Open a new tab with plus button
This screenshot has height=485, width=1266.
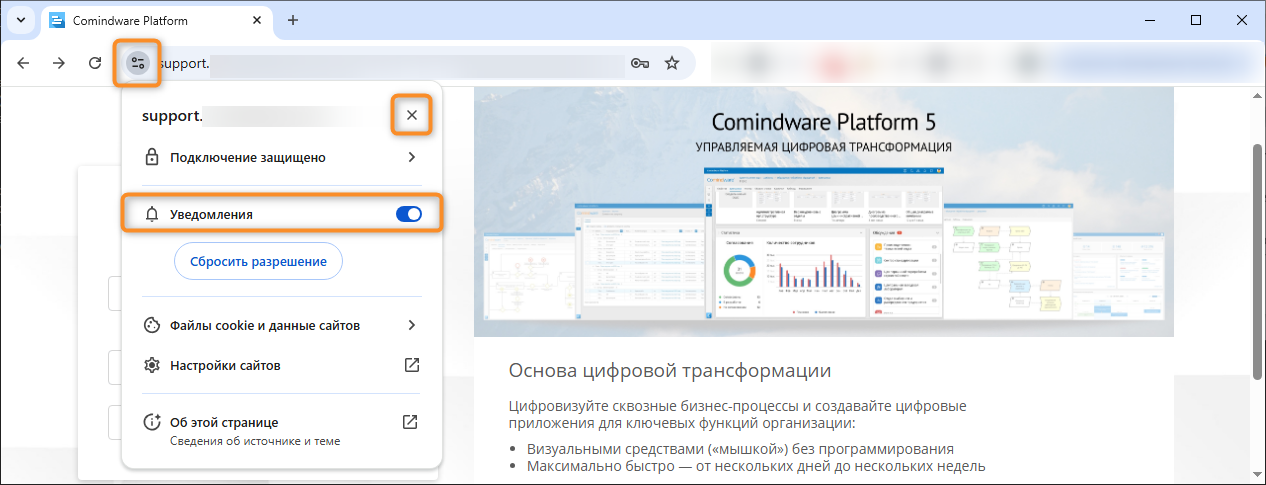point(293,20)
